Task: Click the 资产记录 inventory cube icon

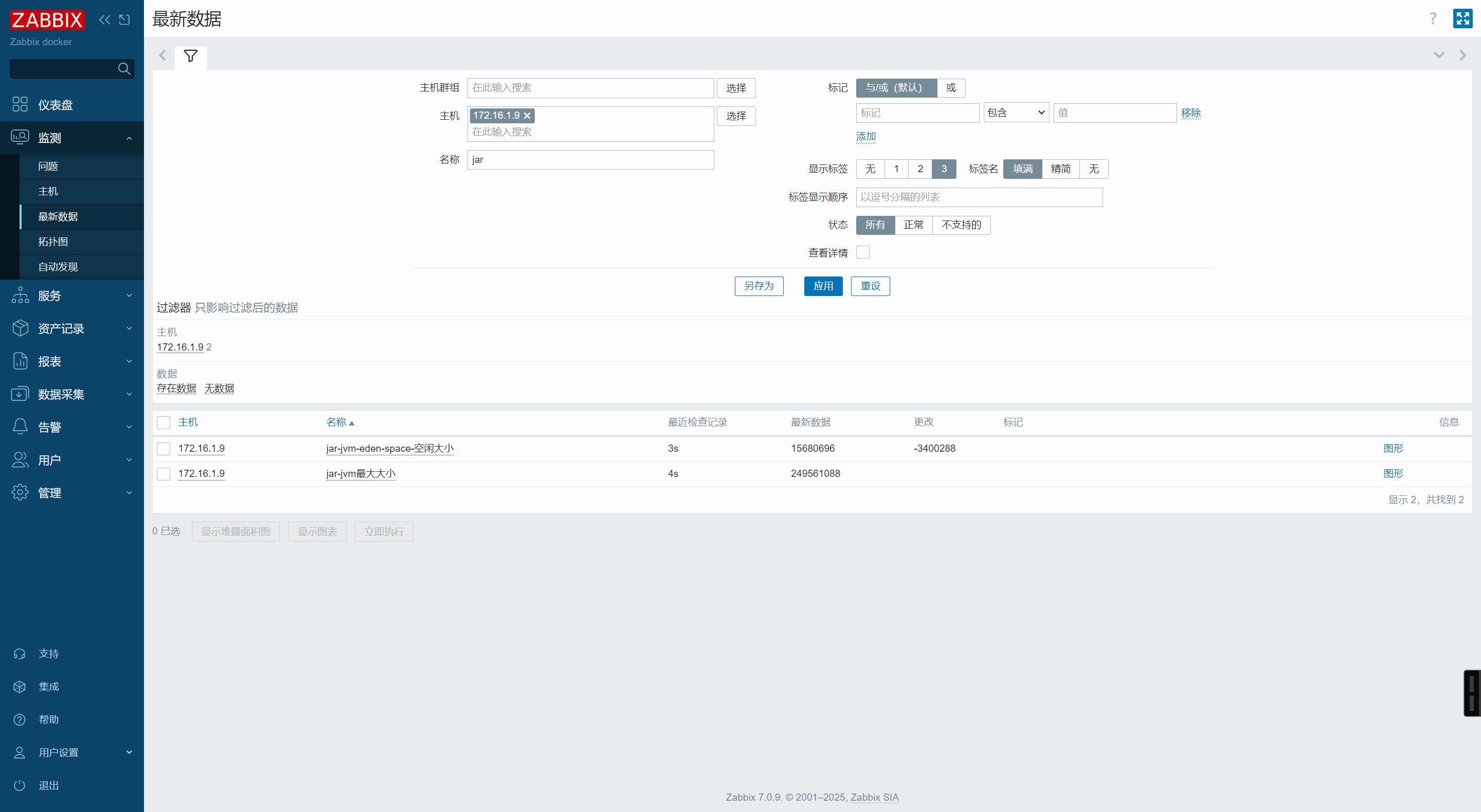Action: (20, 328)
